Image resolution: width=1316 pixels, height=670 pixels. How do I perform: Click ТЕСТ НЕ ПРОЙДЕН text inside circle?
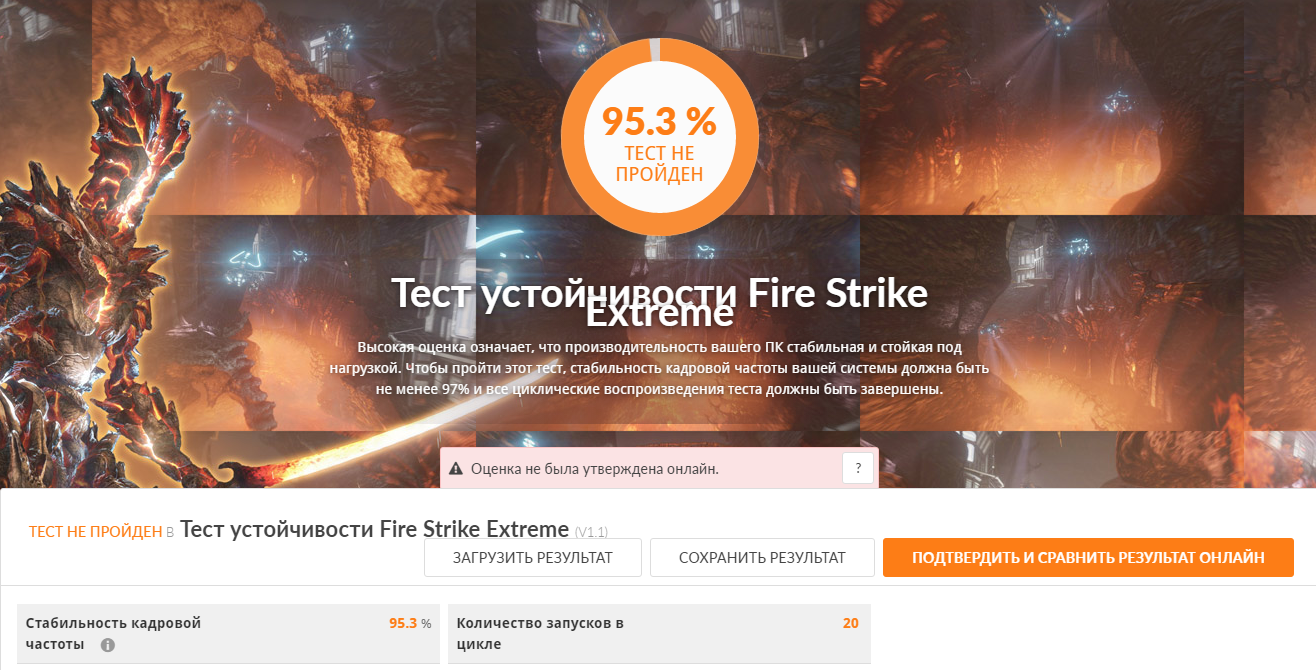tap(659, 164)
